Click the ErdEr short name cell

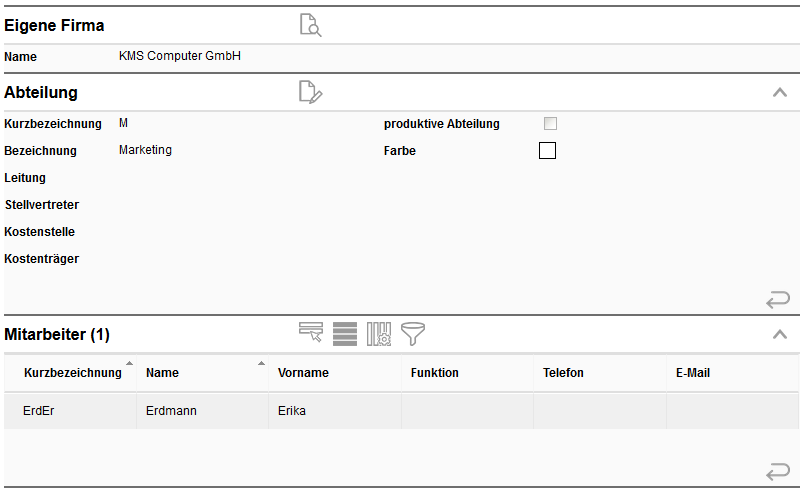38,411
